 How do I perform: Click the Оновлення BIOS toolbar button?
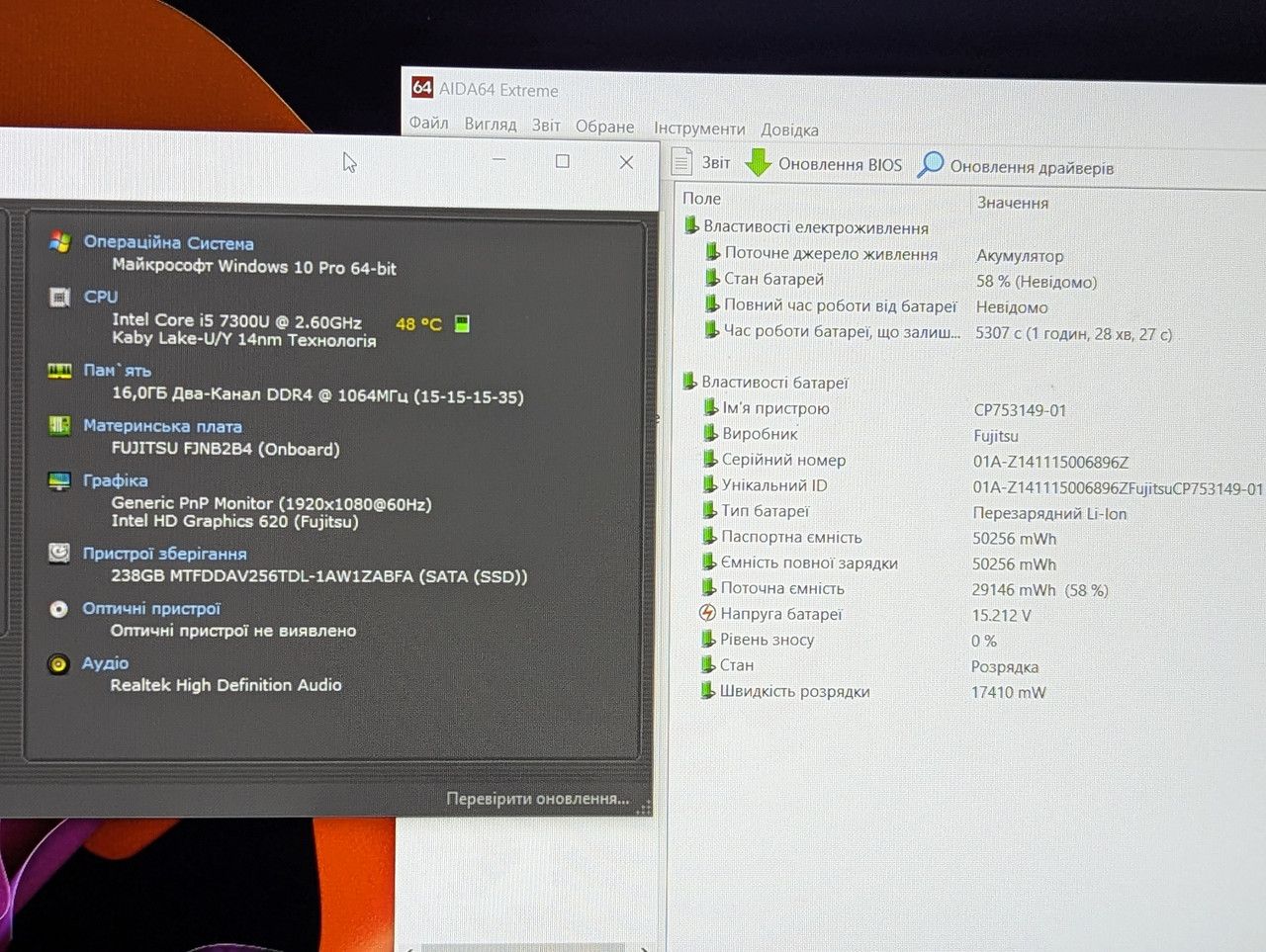[824, 164]
